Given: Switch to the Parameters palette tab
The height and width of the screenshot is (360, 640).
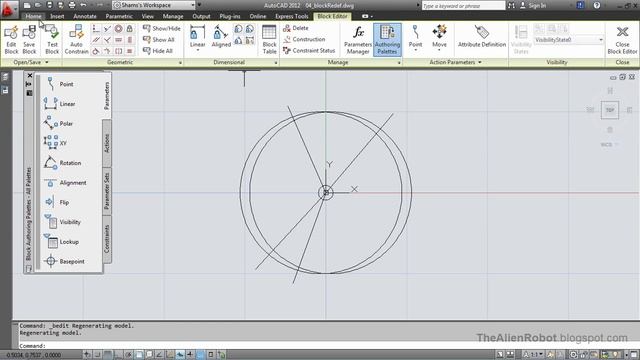Looking at the screenshot, I should [x=107, y=96].
